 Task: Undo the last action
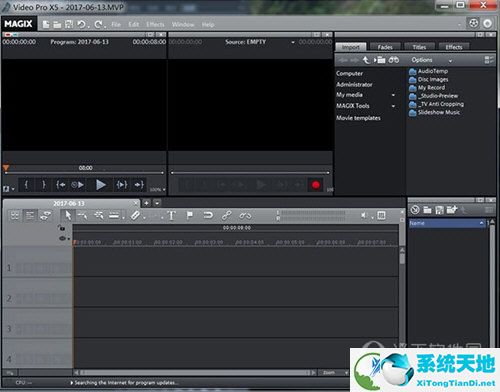[81, 24]
